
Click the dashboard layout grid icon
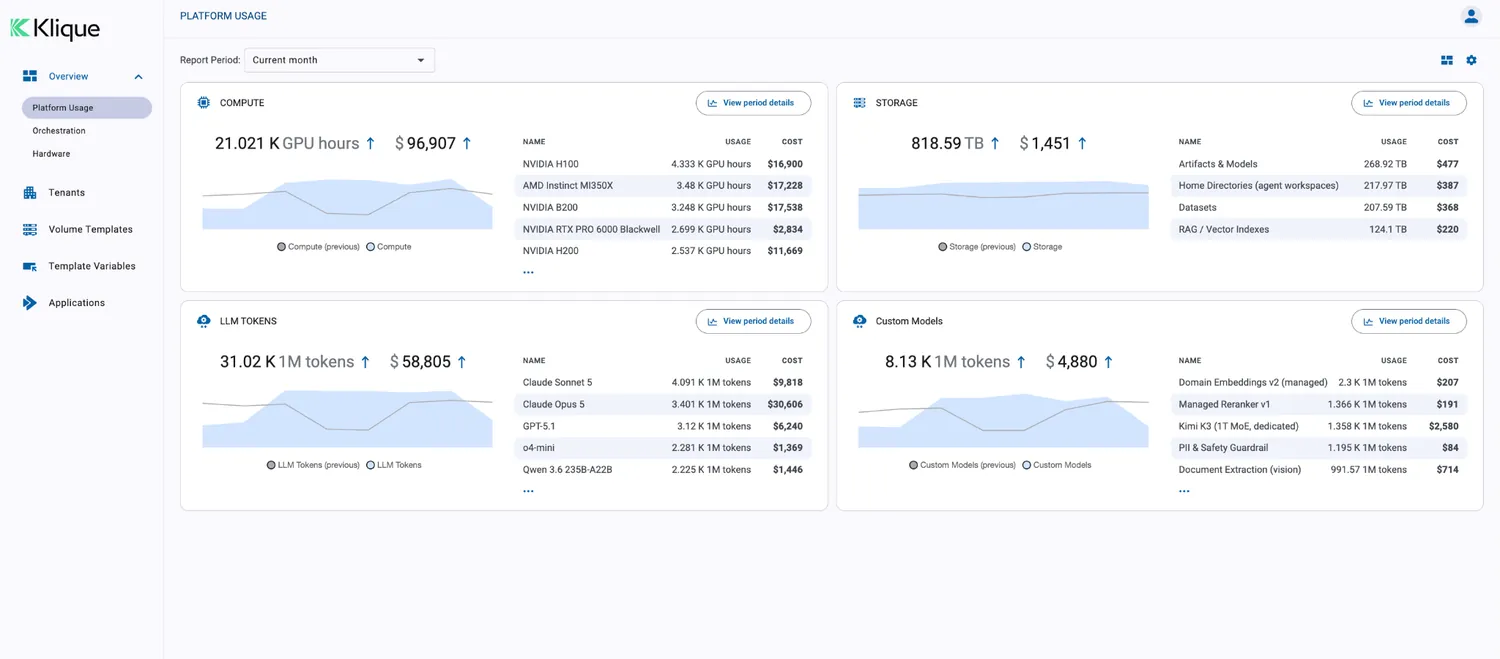click(1446, 60)
